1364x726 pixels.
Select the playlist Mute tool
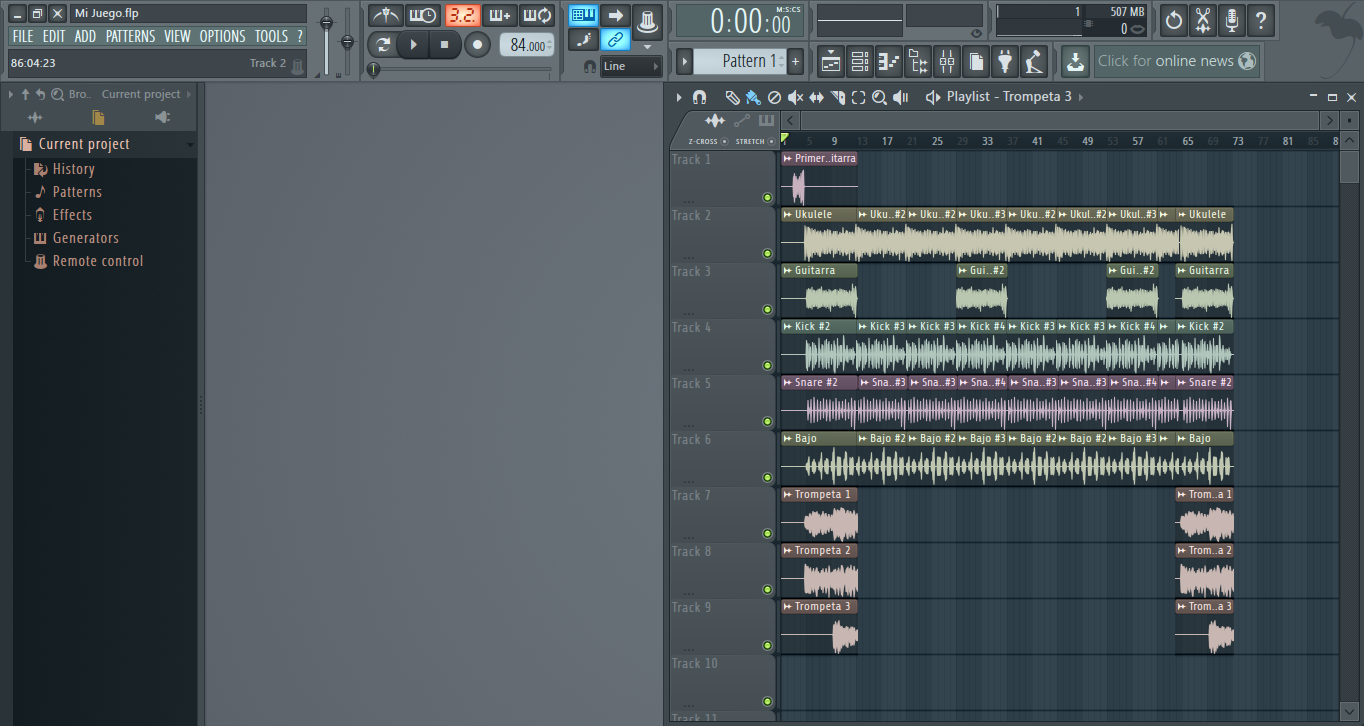pos(795,97)
